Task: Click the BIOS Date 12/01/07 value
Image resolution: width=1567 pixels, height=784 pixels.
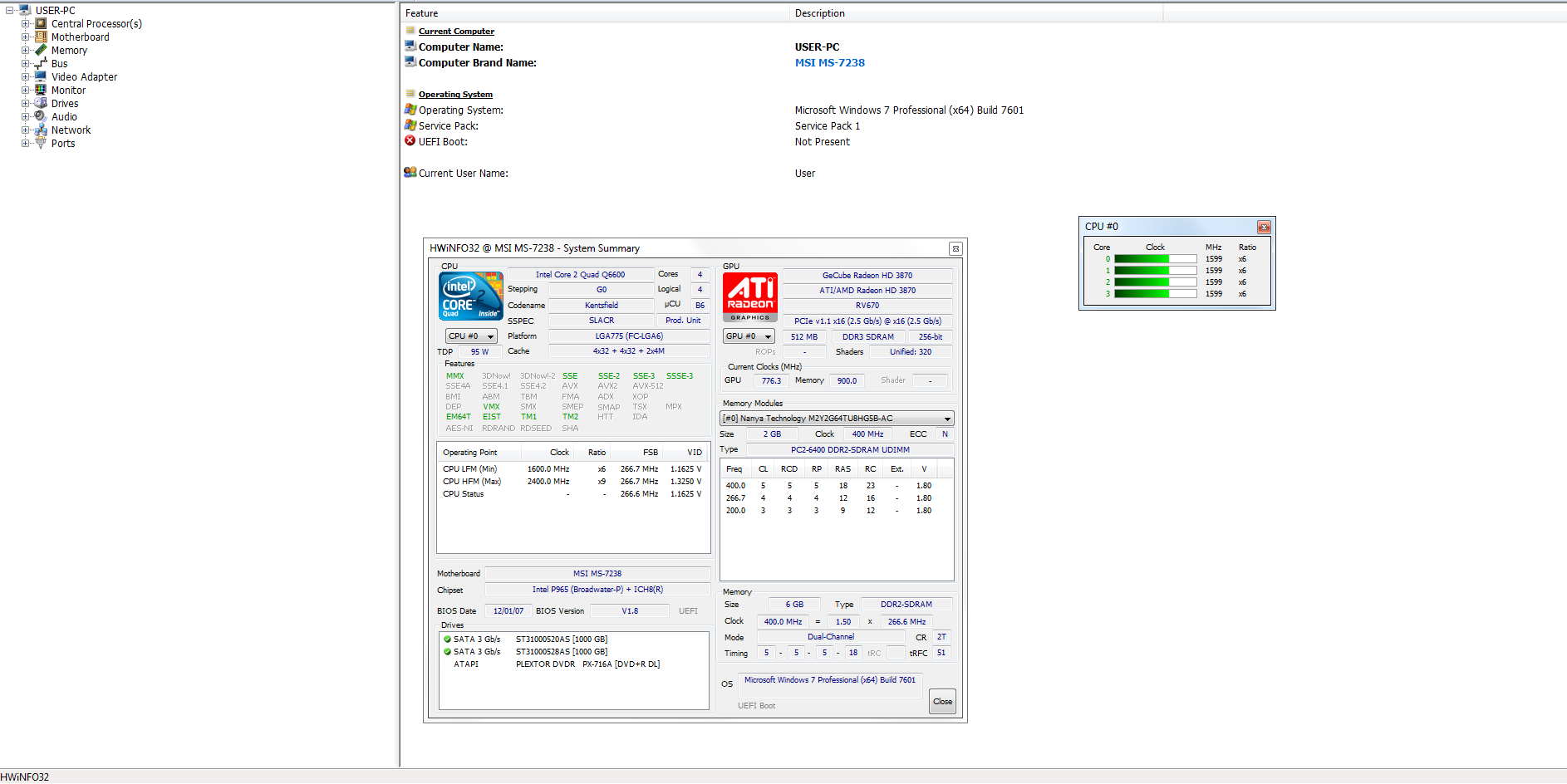Action: point(508,611)
